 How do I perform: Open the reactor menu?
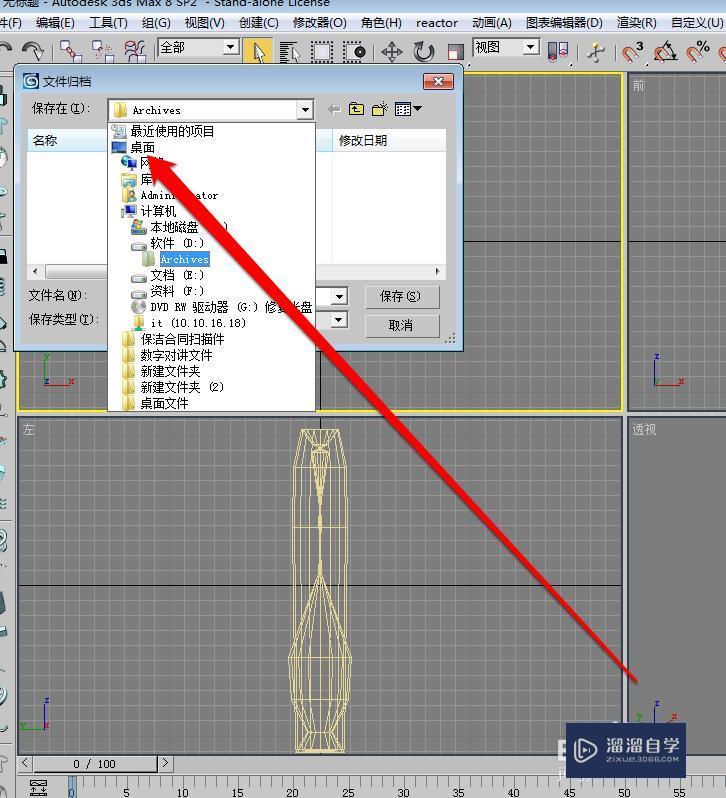pyautogui.click(x=437, y=23)
